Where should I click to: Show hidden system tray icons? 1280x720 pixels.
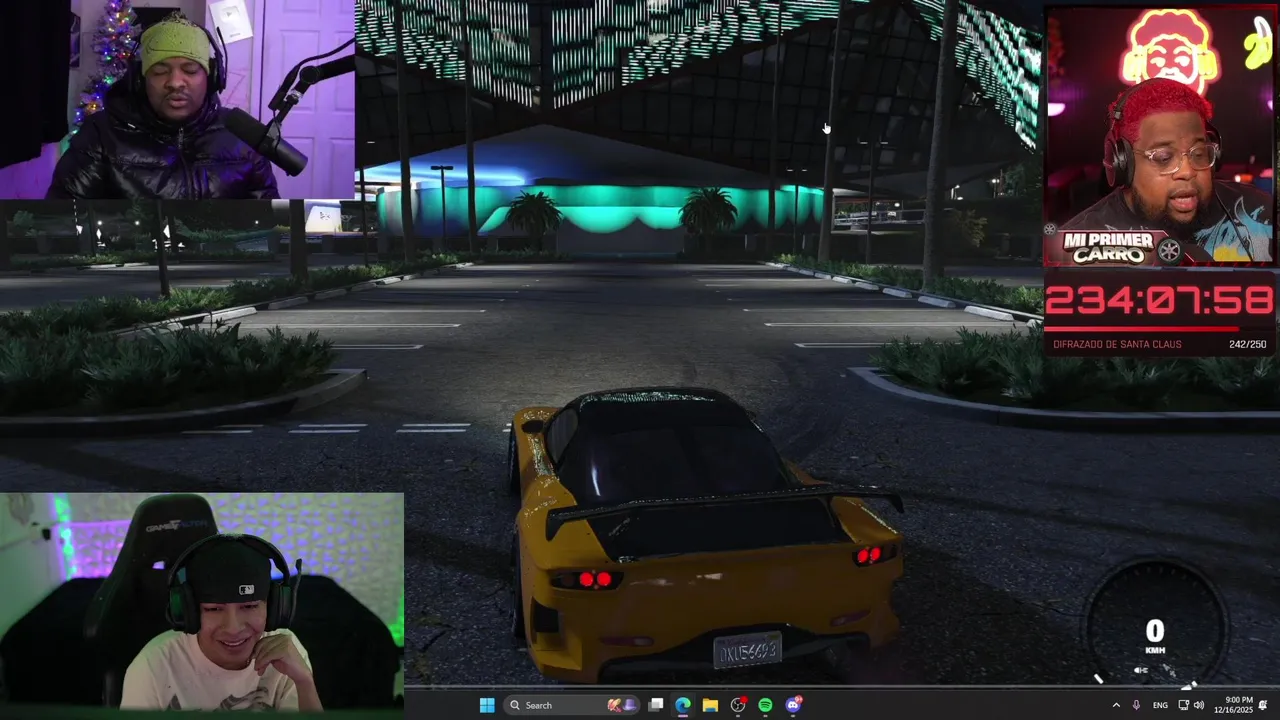(1116, 705)
